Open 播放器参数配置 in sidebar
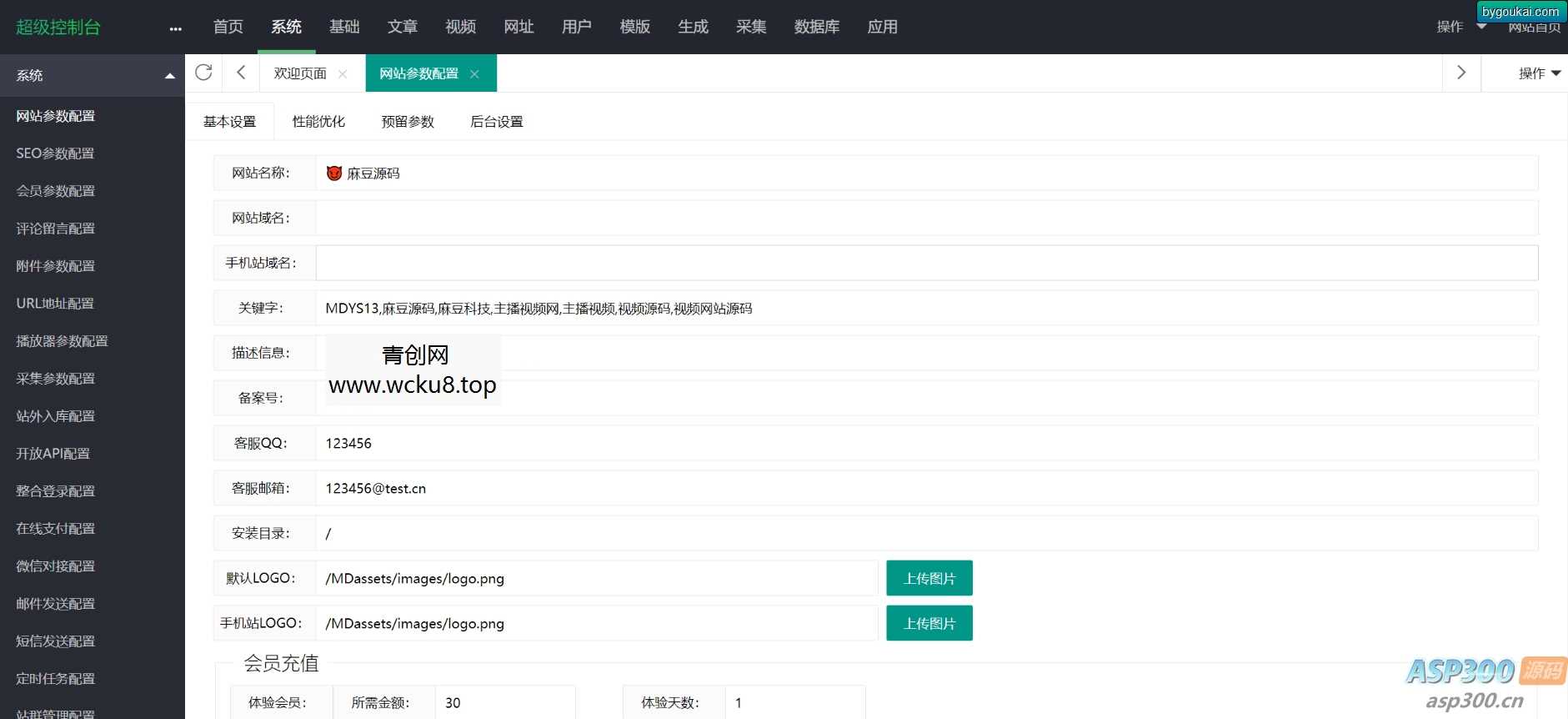 coord(62,341)
